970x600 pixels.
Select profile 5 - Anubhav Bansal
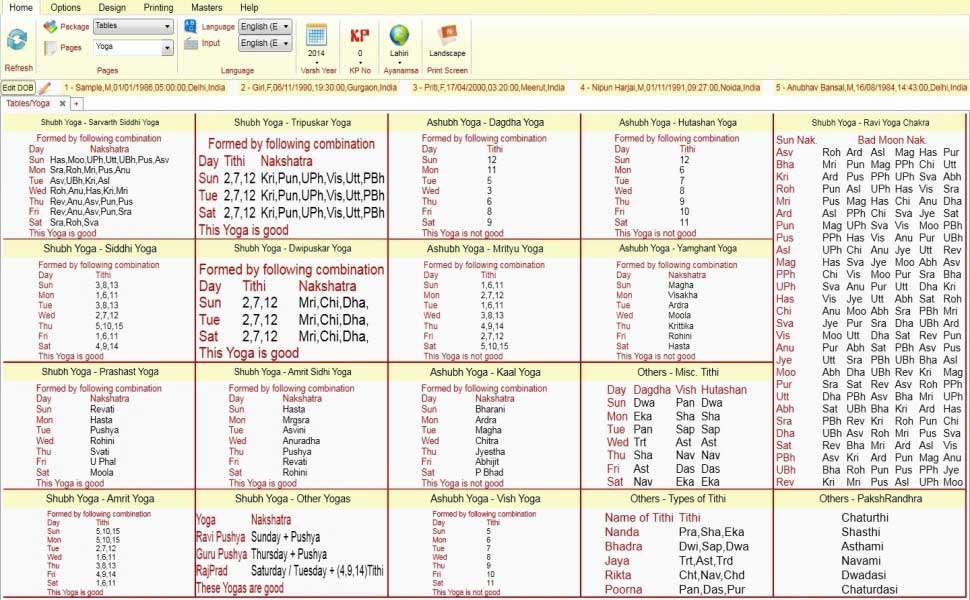(x=871, y=88)
